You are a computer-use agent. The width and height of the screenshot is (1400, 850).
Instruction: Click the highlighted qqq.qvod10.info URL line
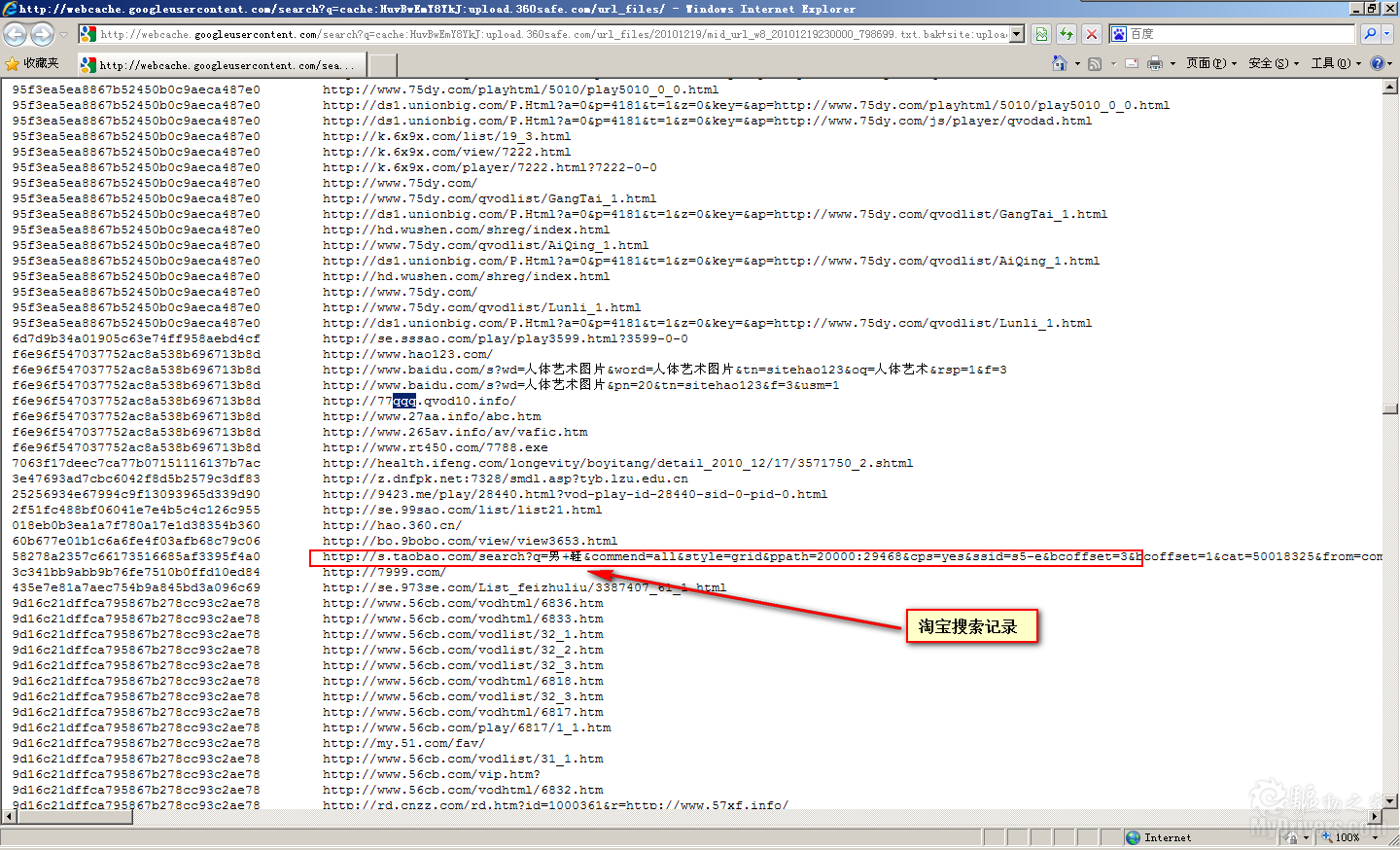click(x=419, y=401)
